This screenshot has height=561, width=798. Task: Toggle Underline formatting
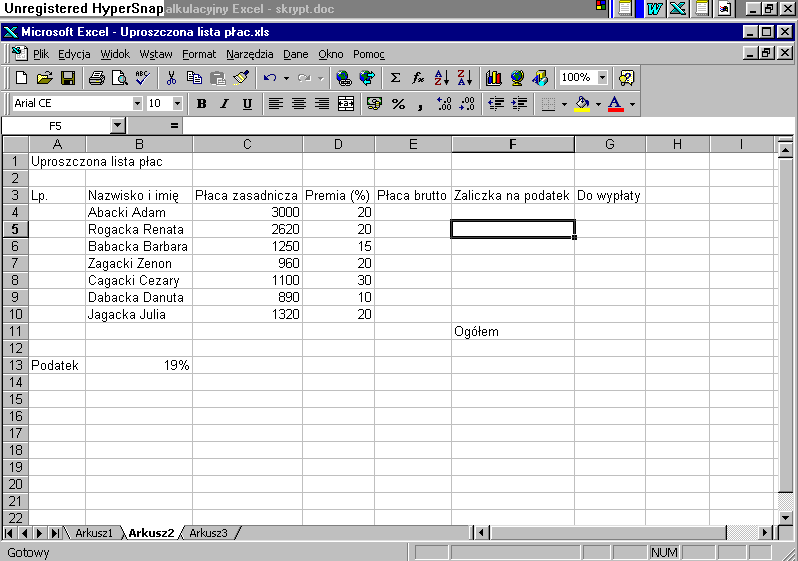click(247, 104)
